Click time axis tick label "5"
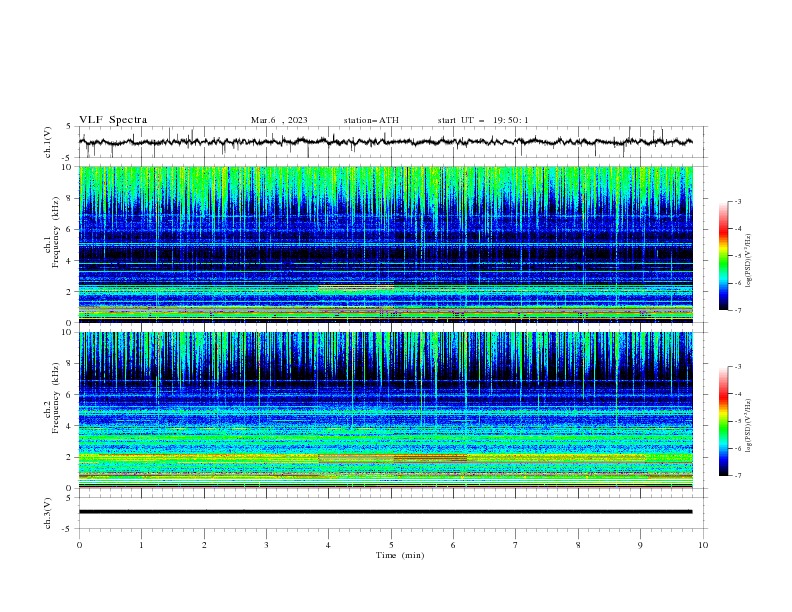Viewport: 792px width, 612px height. [391, 545]
